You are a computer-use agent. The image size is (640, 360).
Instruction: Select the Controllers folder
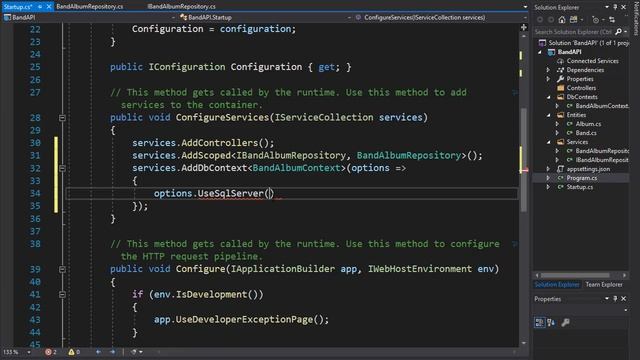point(581,88)
